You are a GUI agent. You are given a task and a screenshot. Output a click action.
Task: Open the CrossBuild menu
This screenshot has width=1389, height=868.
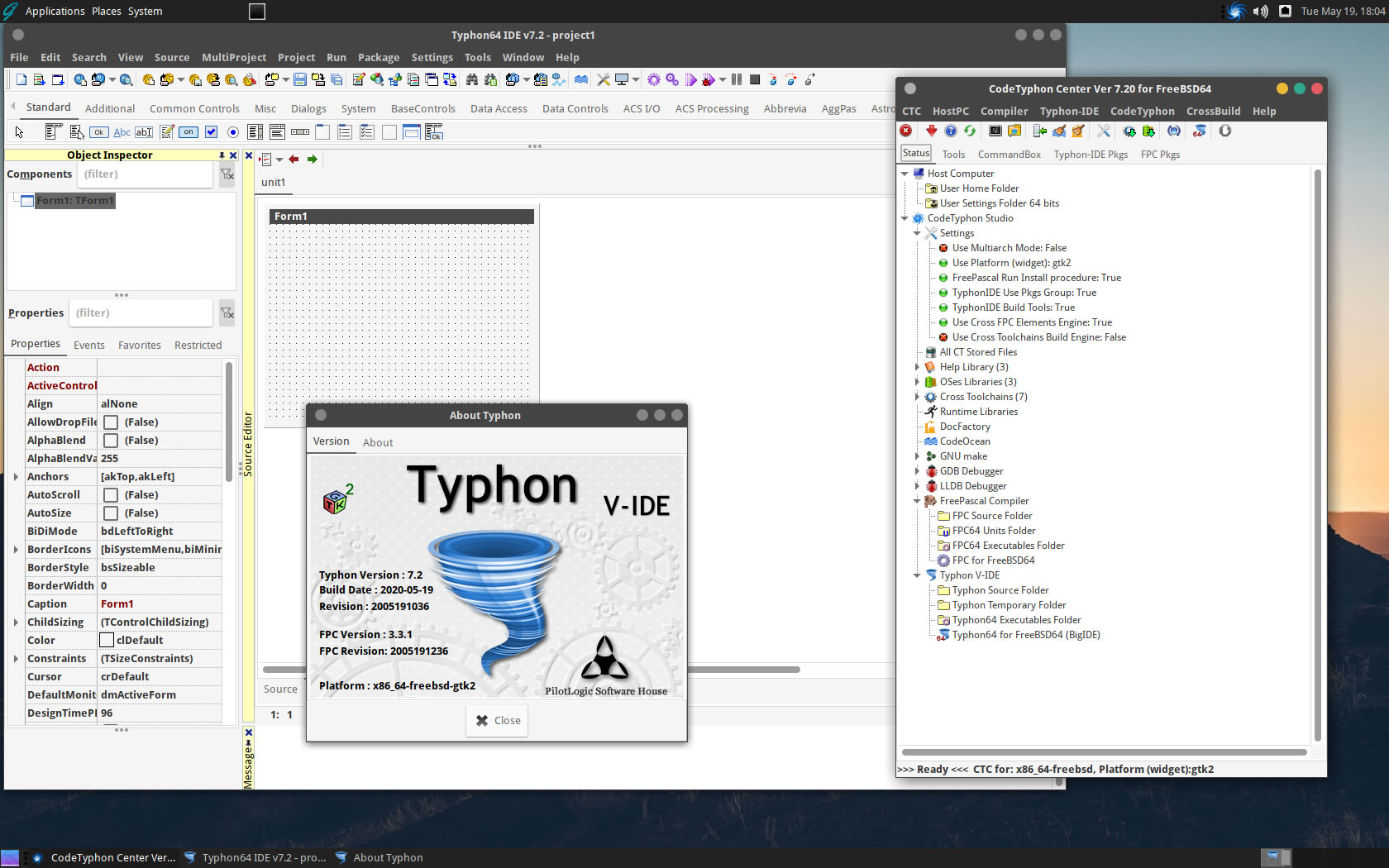[x=1213, y=112]
